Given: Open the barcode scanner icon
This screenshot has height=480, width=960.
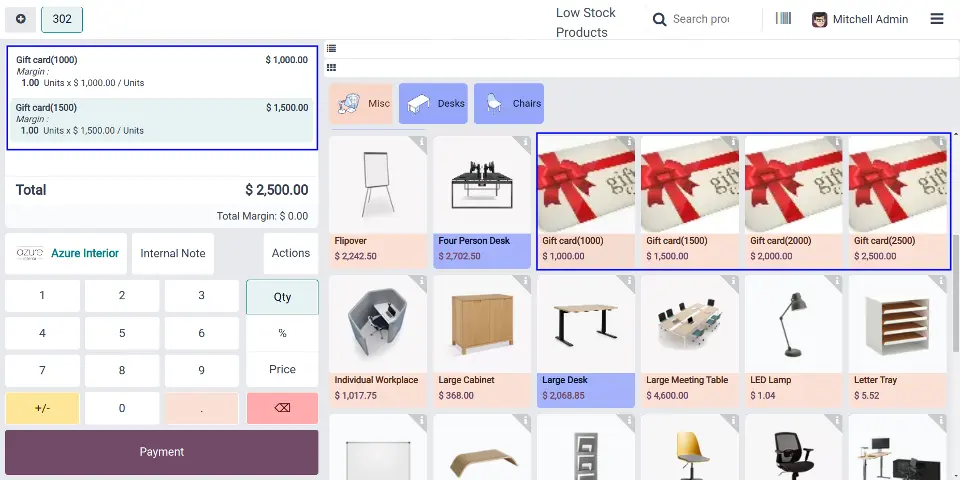Looking at the screenshot, I should 783,18.
